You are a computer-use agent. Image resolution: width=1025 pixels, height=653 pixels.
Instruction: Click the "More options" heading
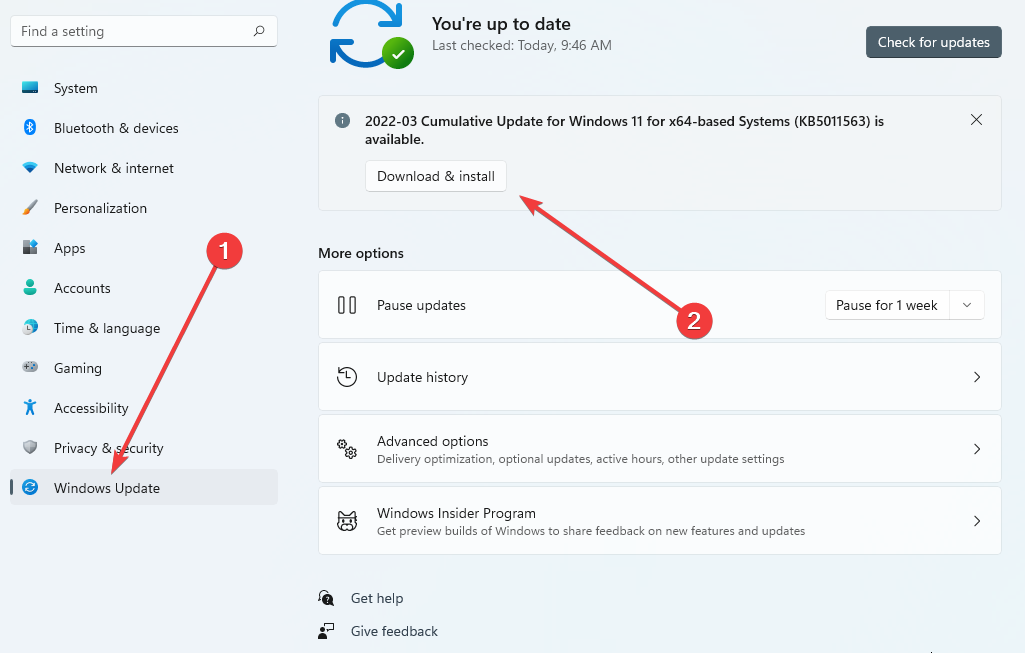[x=361, y=253]
